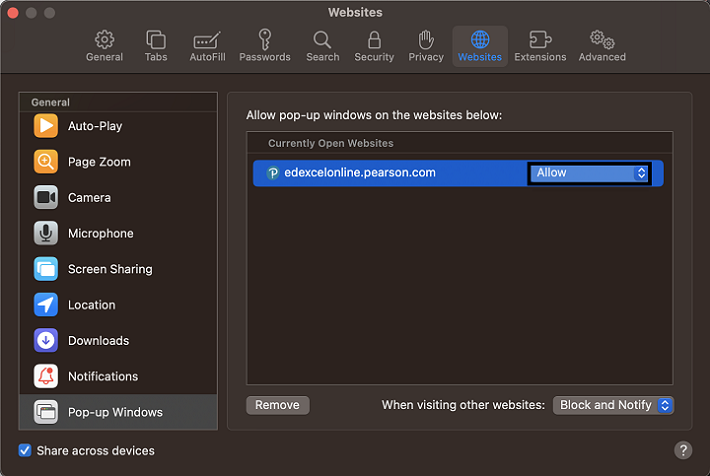Go to the Search preferences pane

point(322,46)
